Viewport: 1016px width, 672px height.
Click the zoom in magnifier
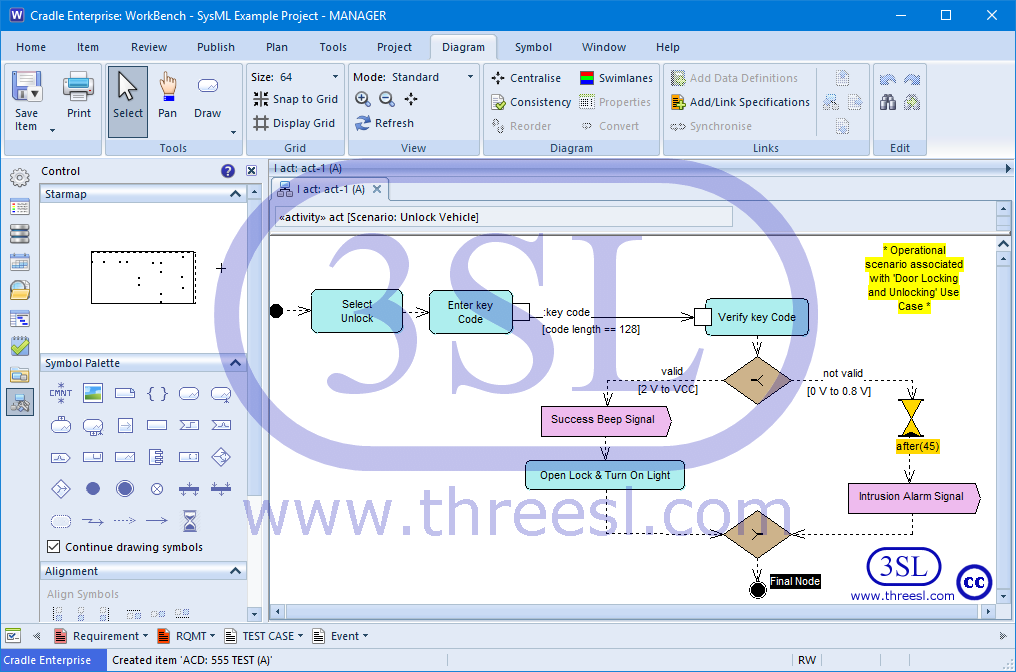point(363,99)
